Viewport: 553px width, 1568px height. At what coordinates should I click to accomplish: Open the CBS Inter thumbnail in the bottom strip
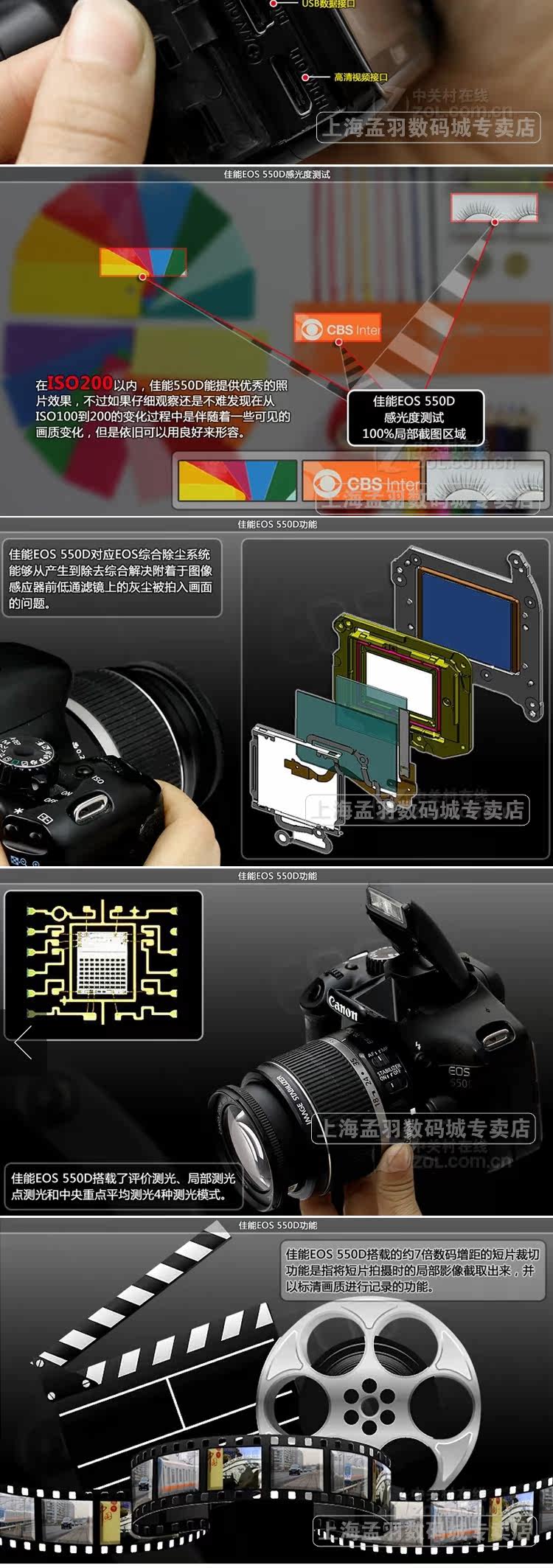[361, 481]
